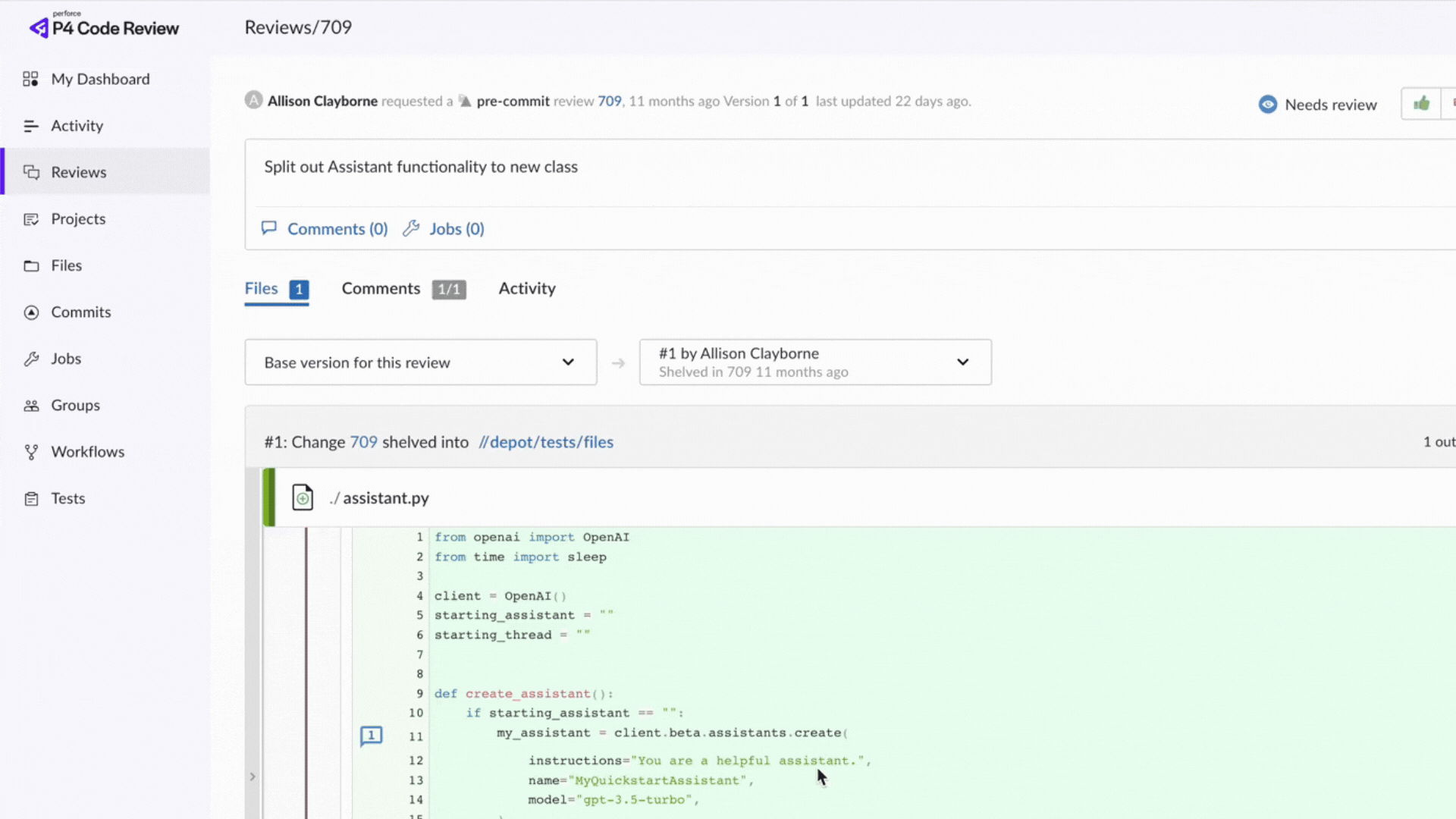This screenshot has height=819, width=1456.
Task: Expand the #1 by Allison Clayborne version dropdown
Action: point(814,362)
